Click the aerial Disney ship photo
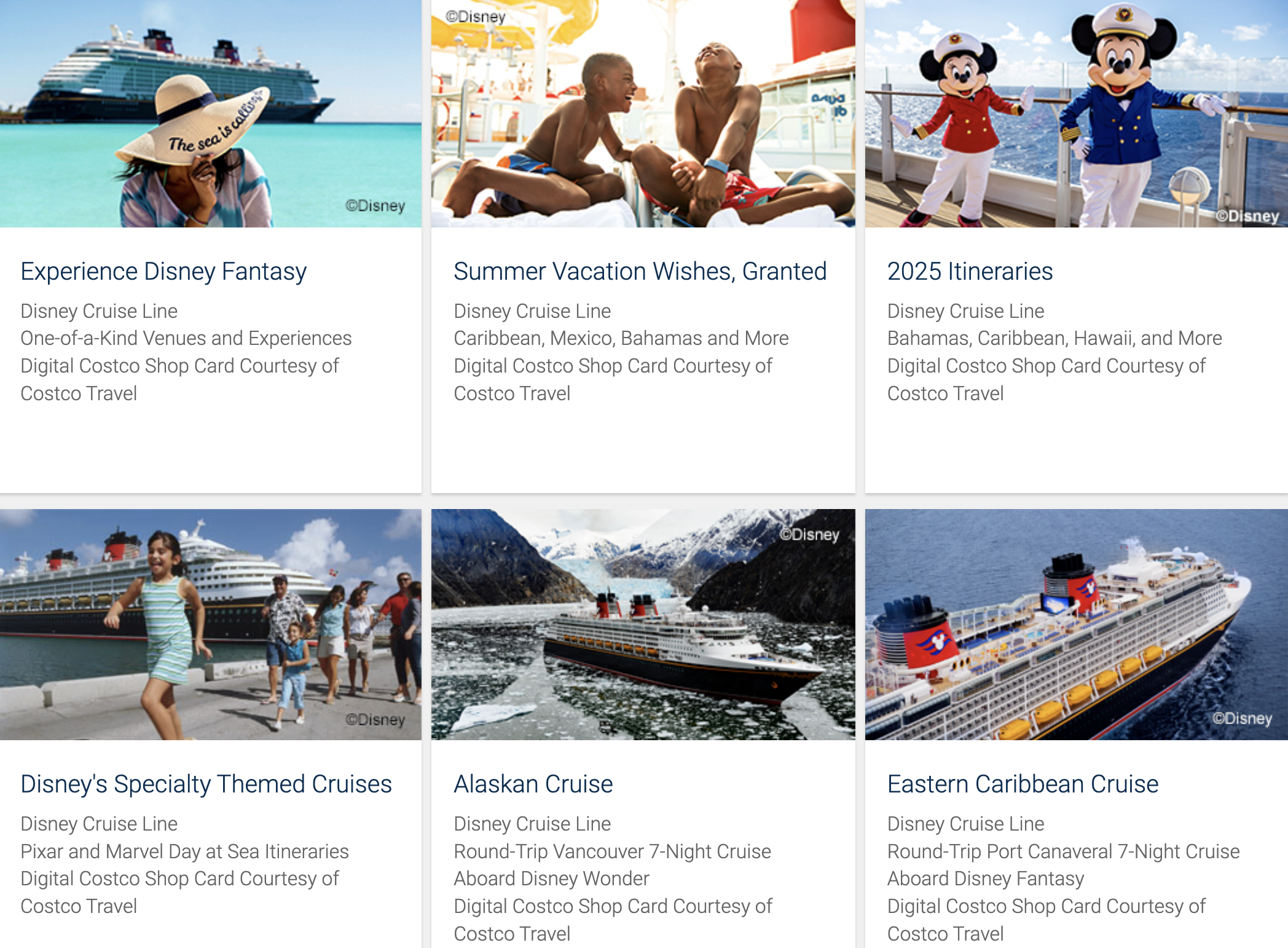This screenshot has height=948, width=1288. coord(1077,625)
